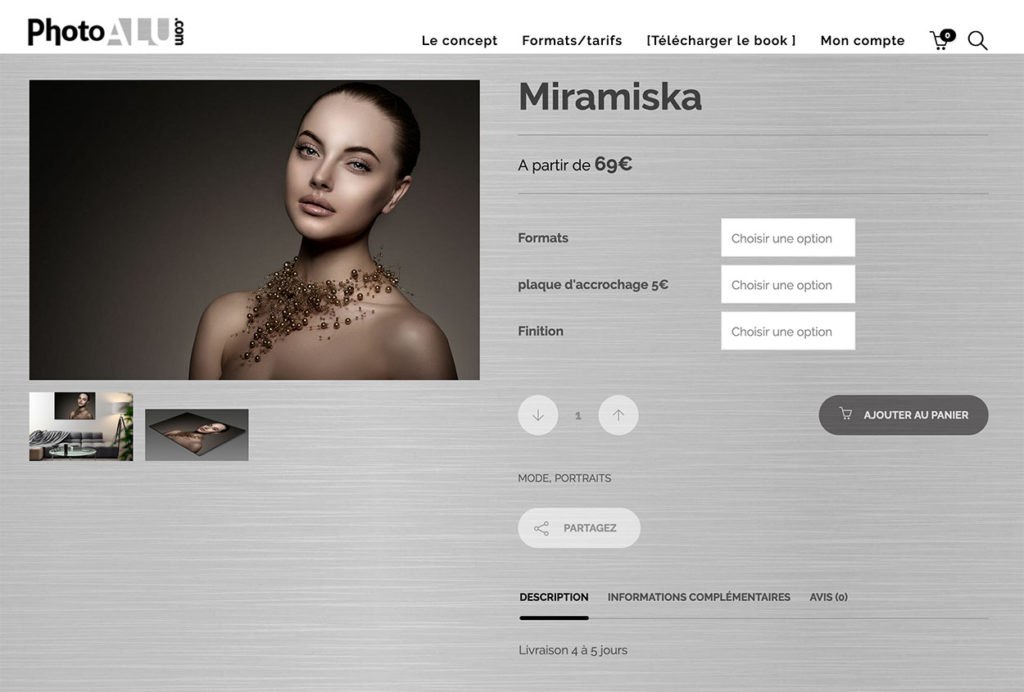This screenshot has height=692, width=1024.
Task: Open the Formats dropdown
Action: pyautogui.click(x=788, y=238)
